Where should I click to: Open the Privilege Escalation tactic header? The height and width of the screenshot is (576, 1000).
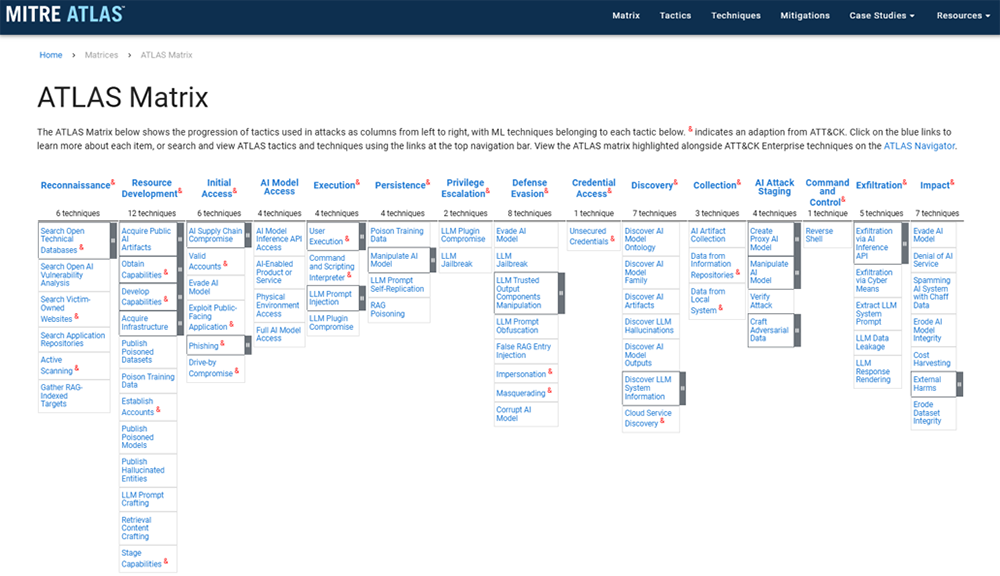[x=464, y=188]
